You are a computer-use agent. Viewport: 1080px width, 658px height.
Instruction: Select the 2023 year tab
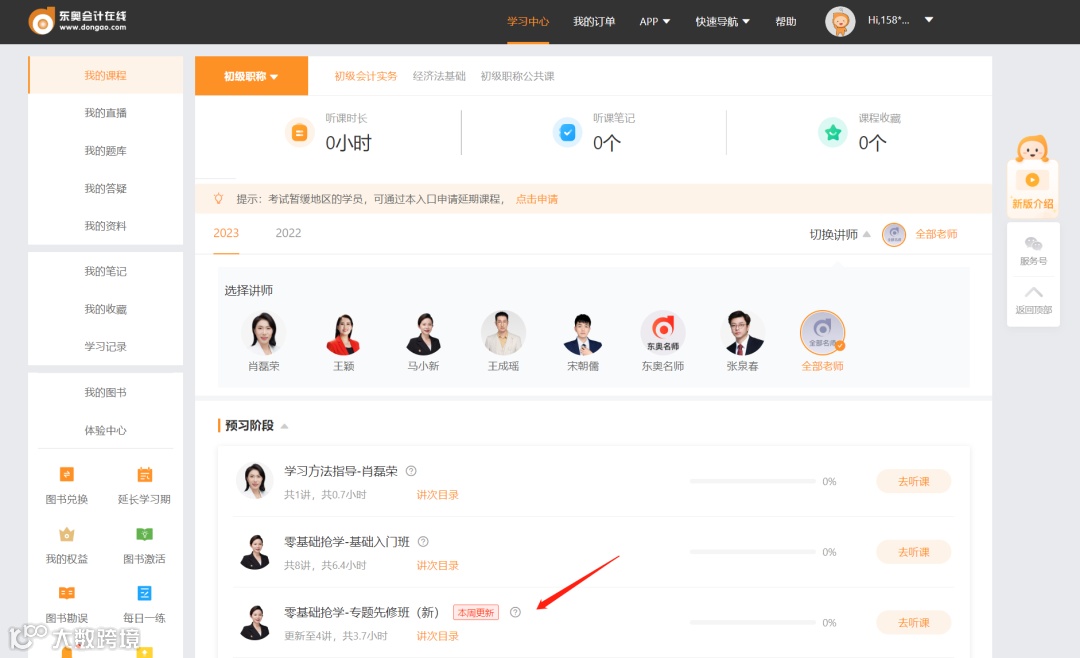click(x=226, y=233)
